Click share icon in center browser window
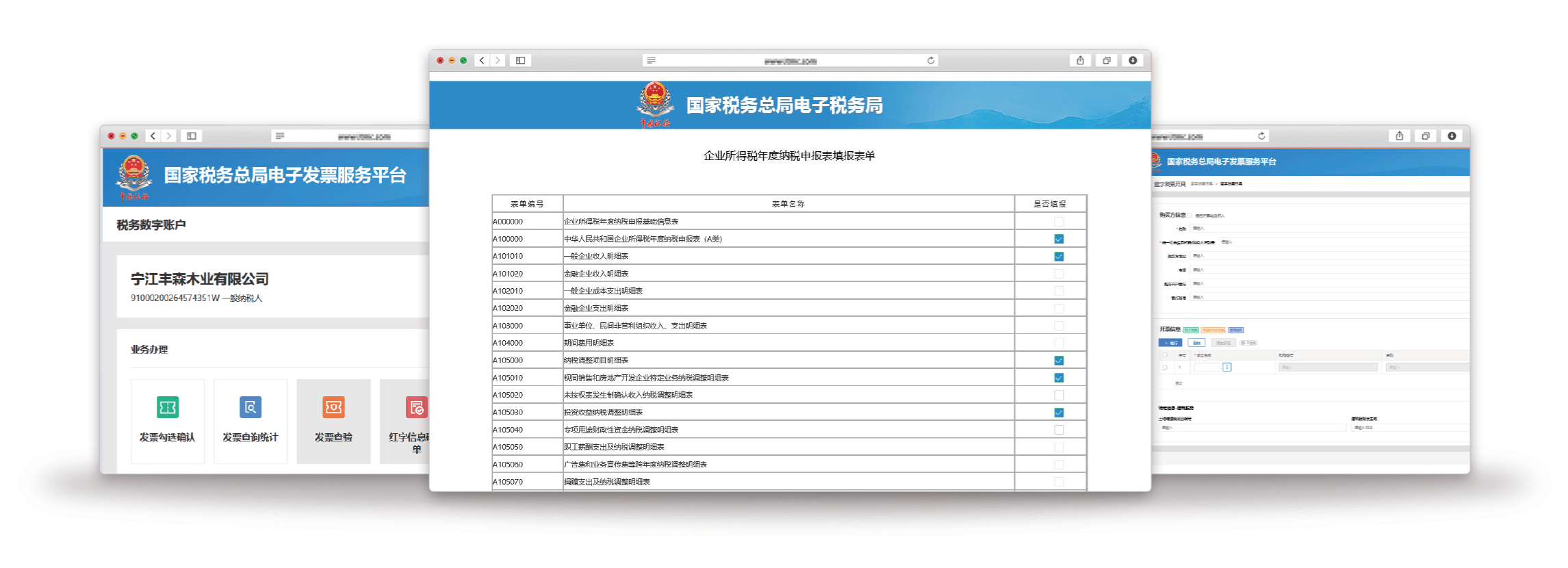The image size is (1568, 568). [1080, 61]
